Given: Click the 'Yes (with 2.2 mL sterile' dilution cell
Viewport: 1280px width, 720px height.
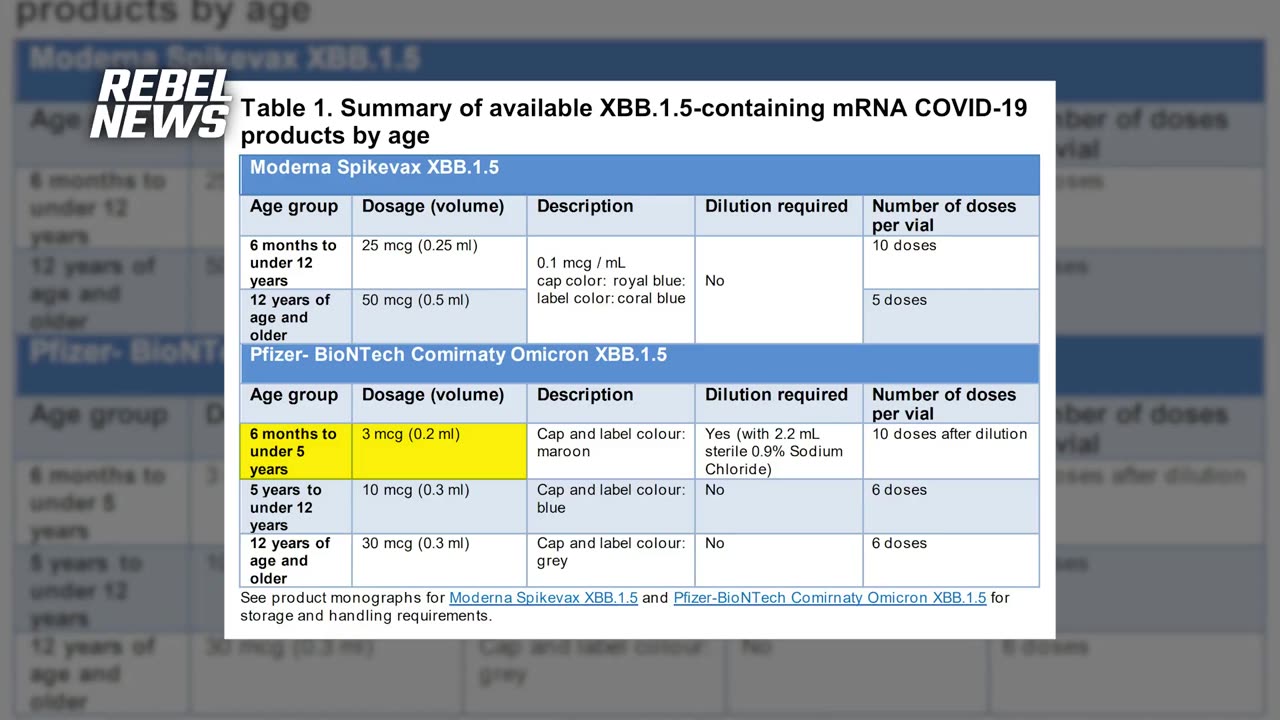Looking at the screenshot, I should pyautogui.click(x=779, y=451).
